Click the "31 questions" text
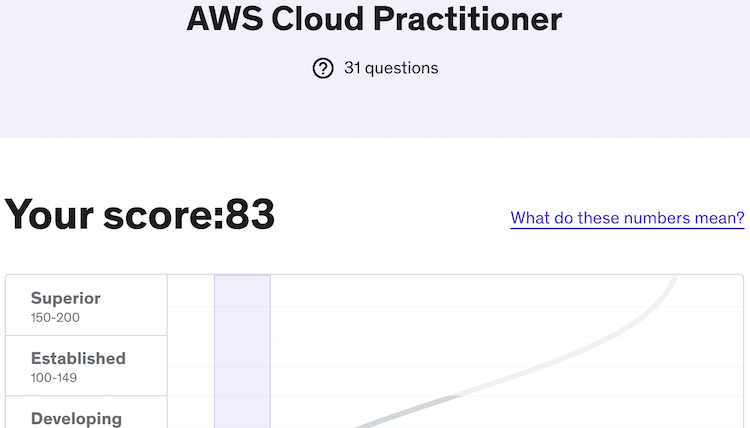This screenshot has height=428, width=750. [391, 68]
